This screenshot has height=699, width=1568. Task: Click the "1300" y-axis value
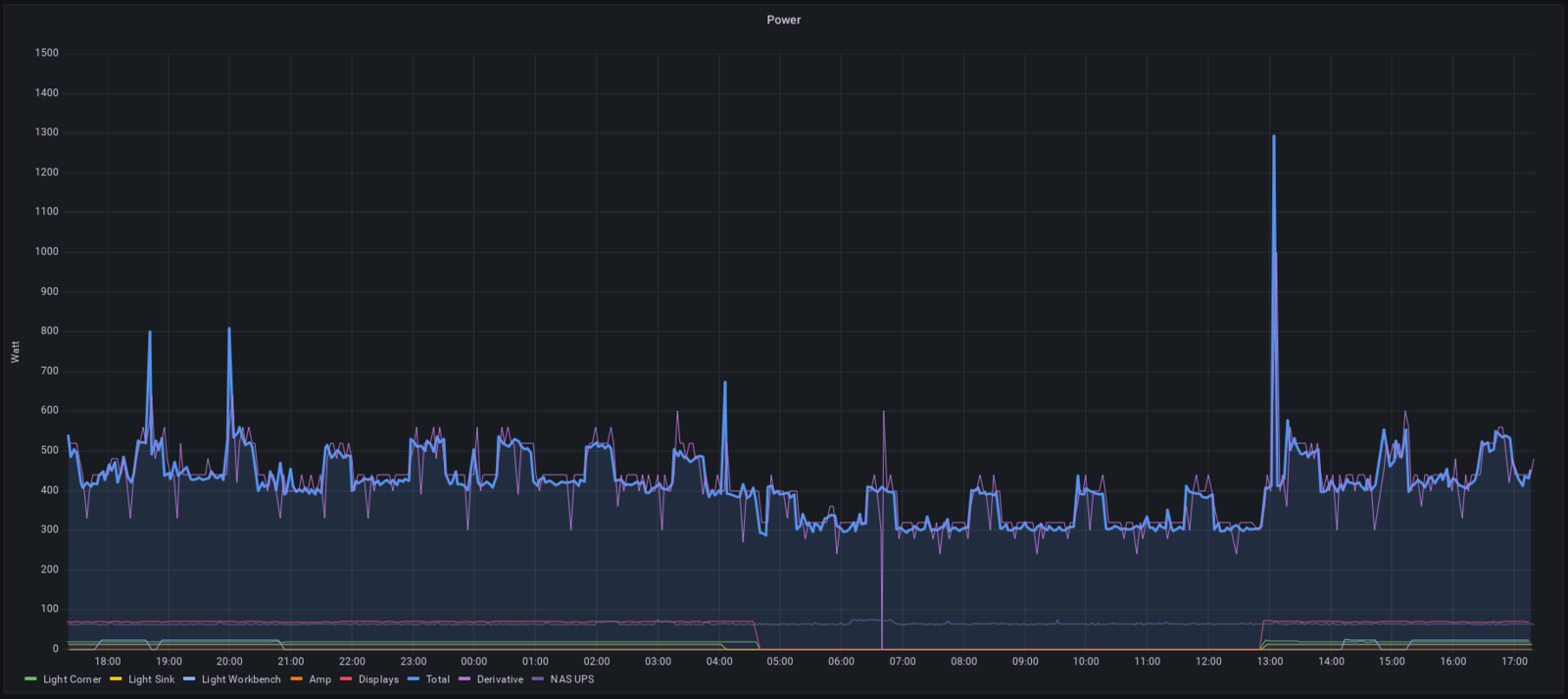[46, 132]
